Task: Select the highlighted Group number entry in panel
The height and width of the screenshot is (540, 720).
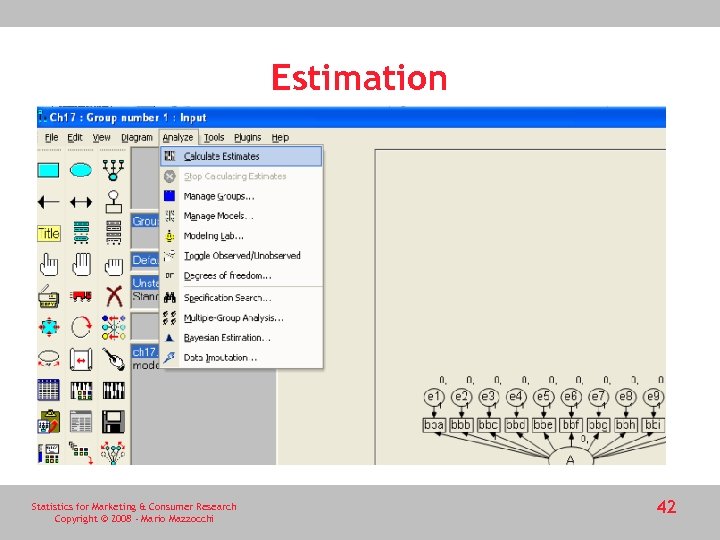Action: pyautogui.click(x=145, y=221)
